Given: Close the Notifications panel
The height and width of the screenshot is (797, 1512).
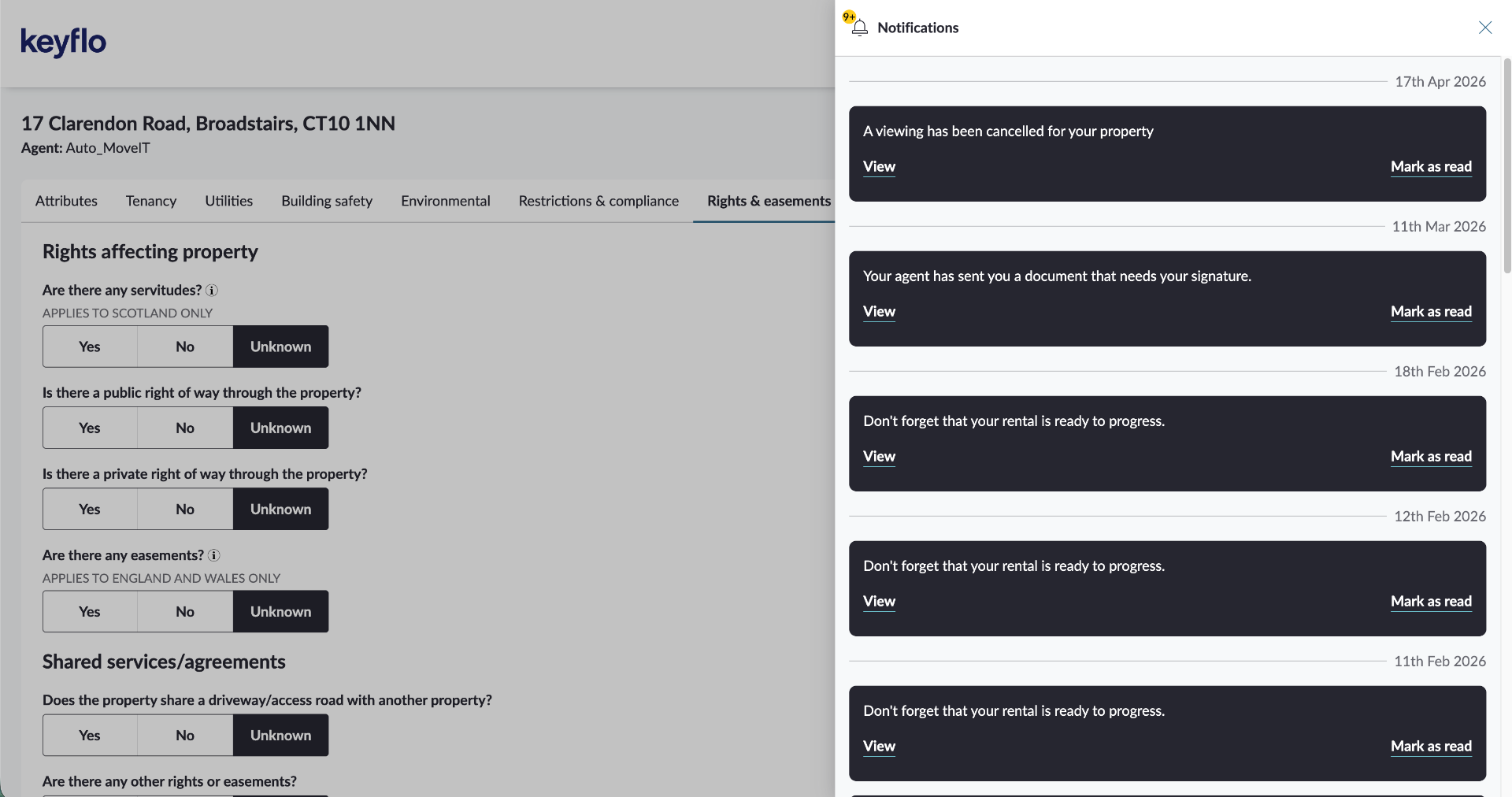Looking at the screenshot, I should coord(1485,28).
